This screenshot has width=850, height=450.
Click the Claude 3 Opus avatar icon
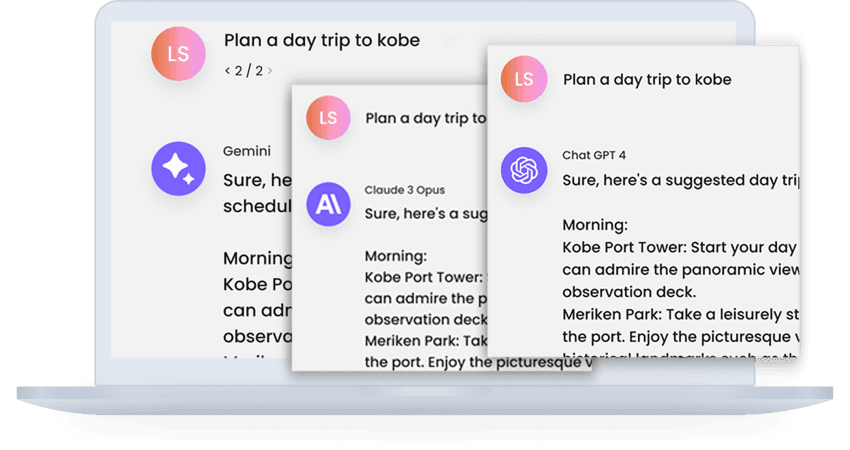[x=329, y=206]
